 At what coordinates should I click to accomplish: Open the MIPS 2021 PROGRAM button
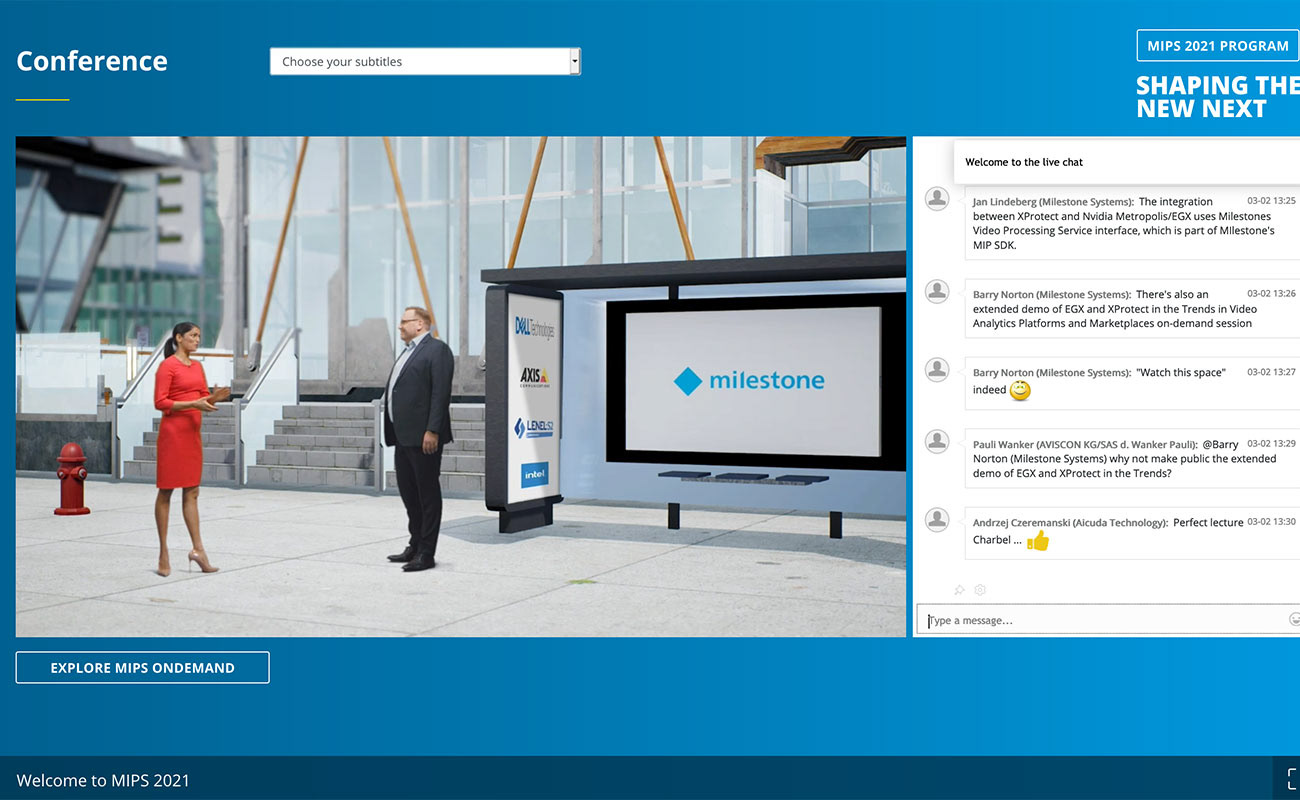[x=1218, y=46]
